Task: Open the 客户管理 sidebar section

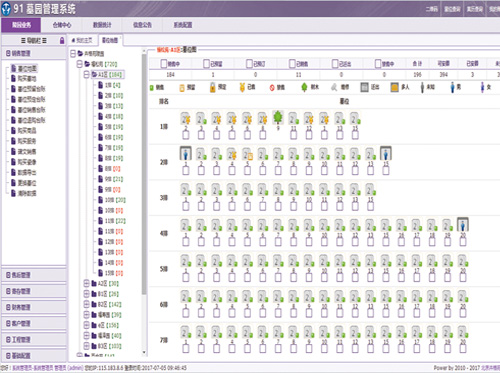Action: 34,323
